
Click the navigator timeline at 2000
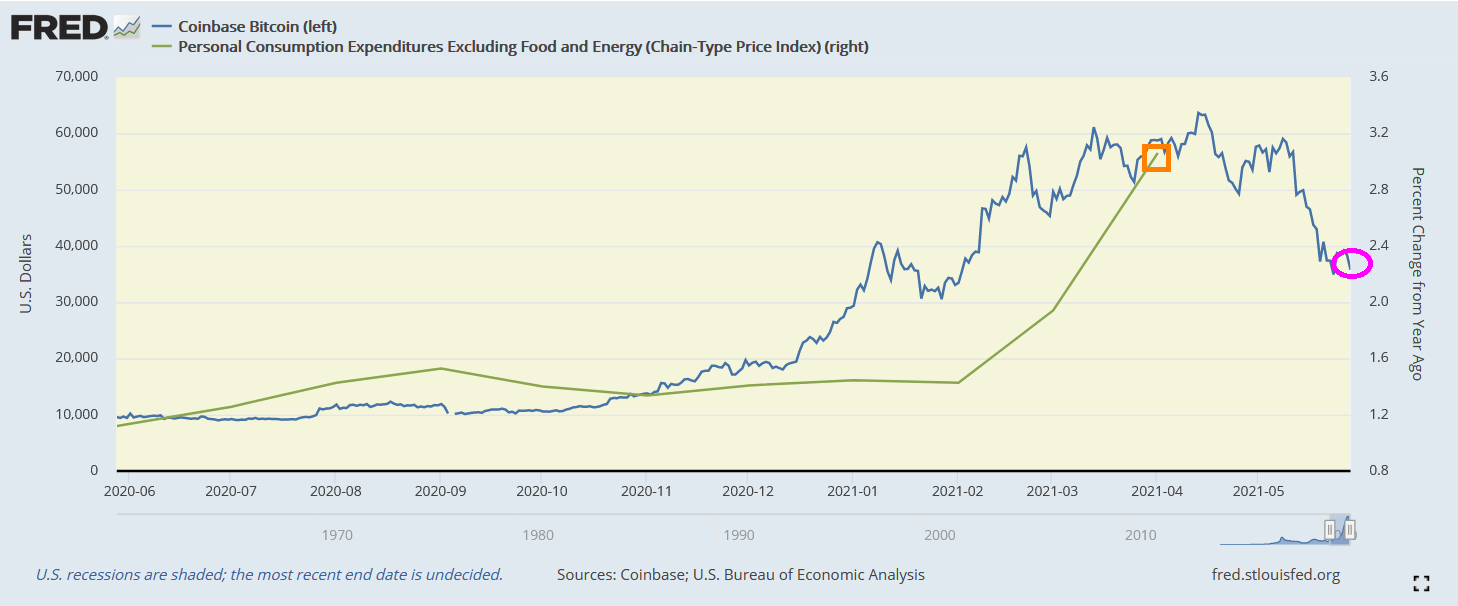point(940,535)
